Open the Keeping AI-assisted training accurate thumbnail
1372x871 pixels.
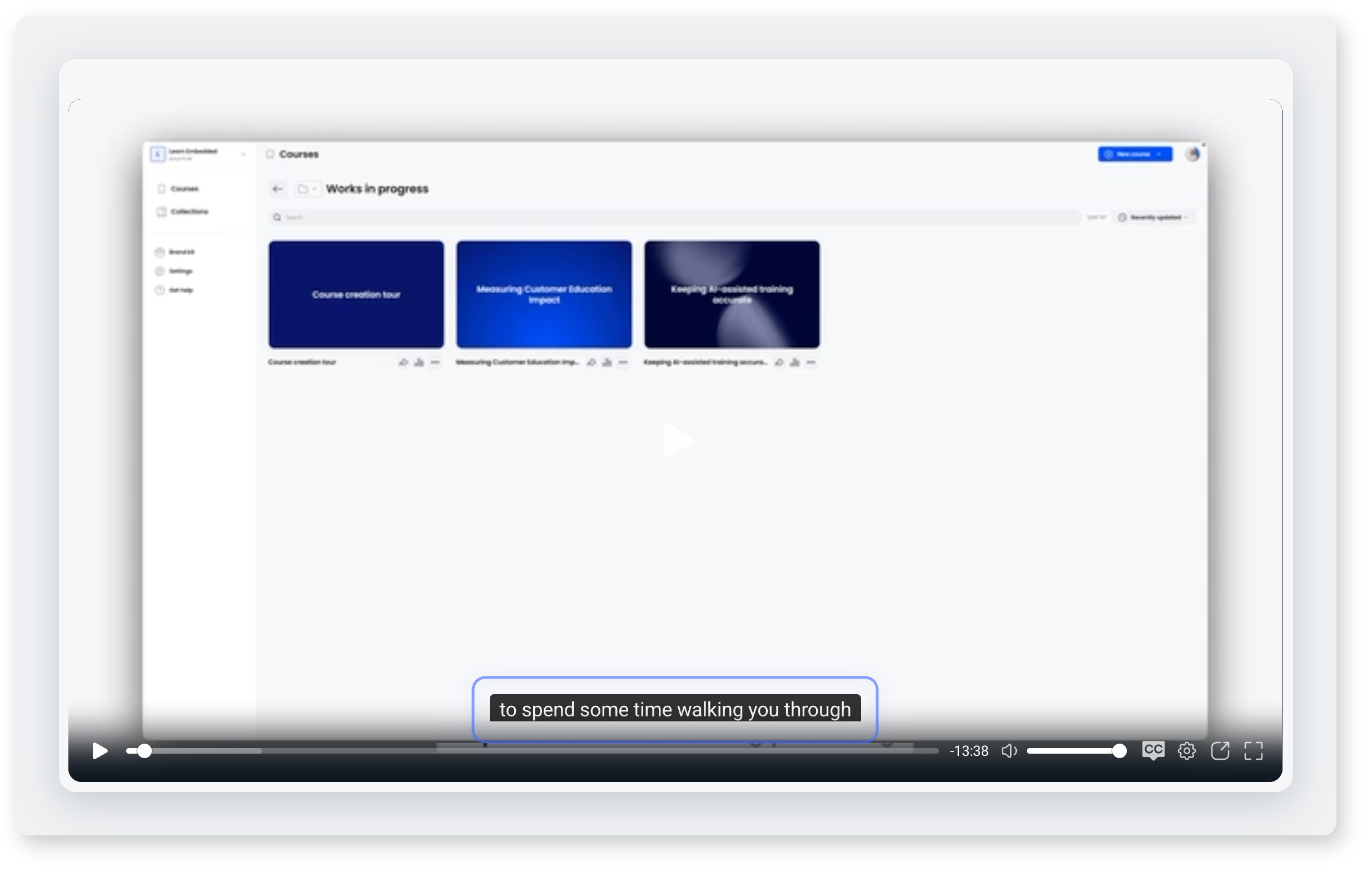[732, 294]
